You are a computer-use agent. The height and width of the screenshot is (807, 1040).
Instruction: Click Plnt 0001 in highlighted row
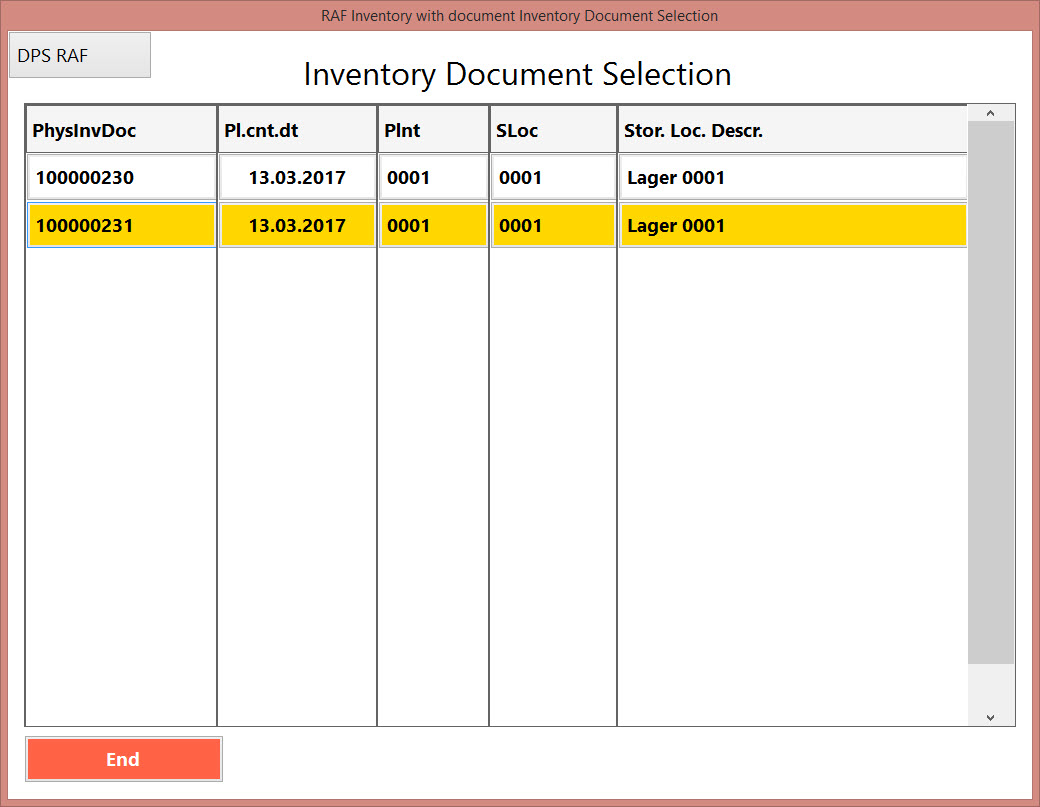coord(433,226)
